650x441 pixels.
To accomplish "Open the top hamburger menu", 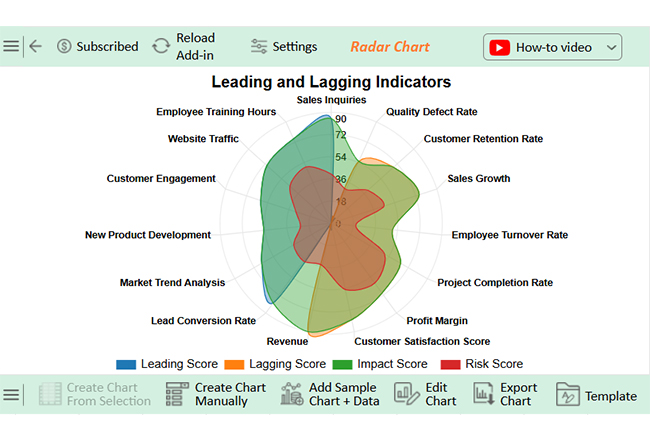I will [11, 46].
